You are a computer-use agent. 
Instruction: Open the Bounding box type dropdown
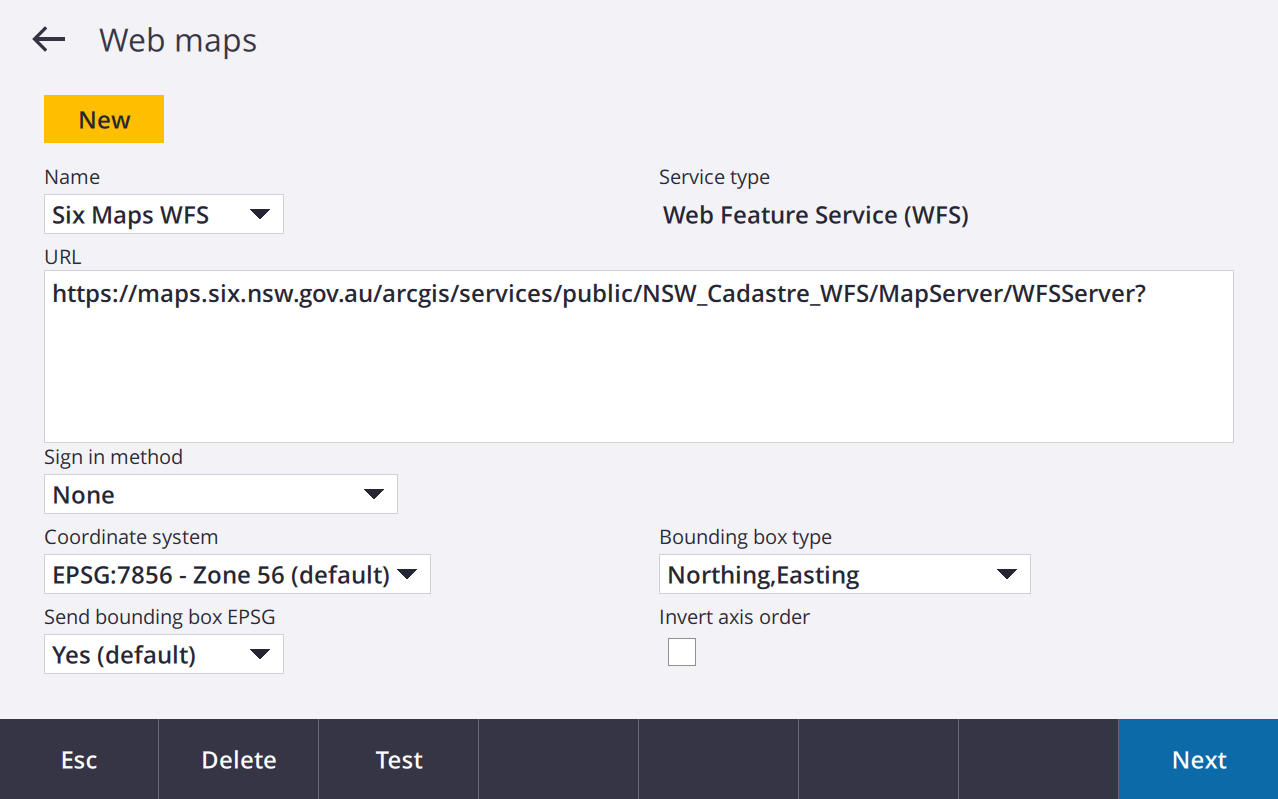pyautogui.click(x=845, y=574)
